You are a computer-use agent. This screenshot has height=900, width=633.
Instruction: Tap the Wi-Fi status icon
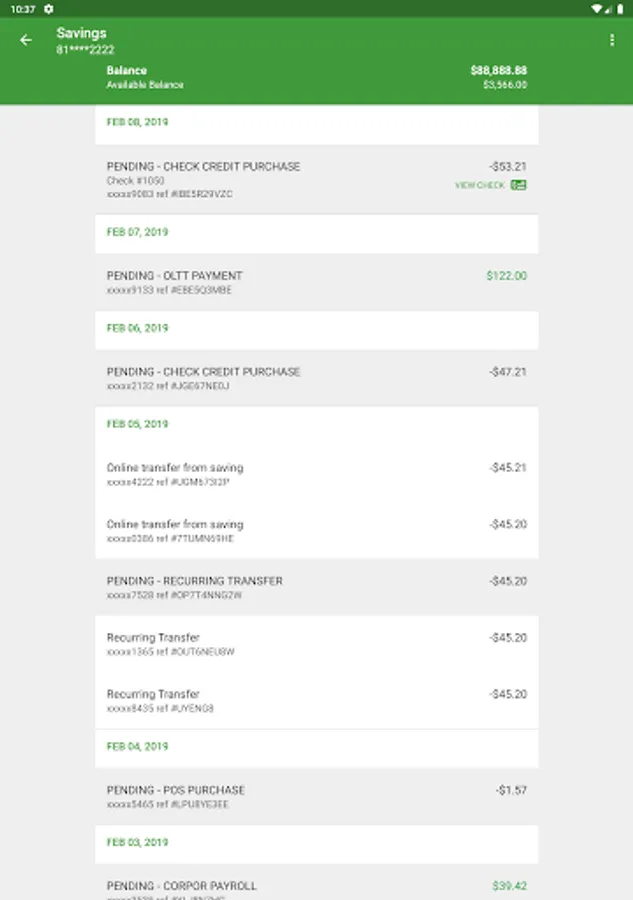pyautogui.click(x=597, y=8)
